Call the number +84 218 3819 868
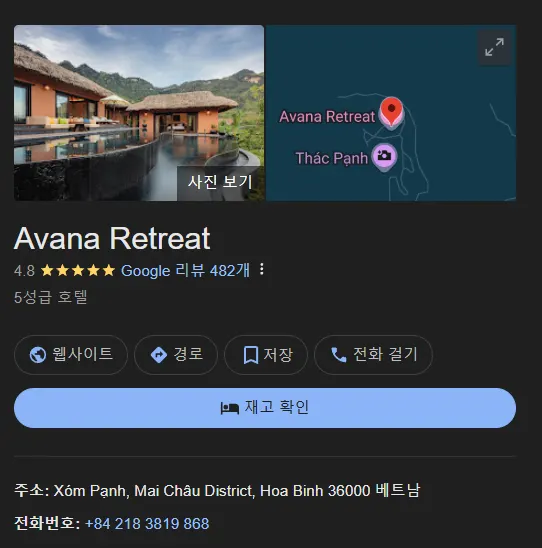 (x=147, y=524)
